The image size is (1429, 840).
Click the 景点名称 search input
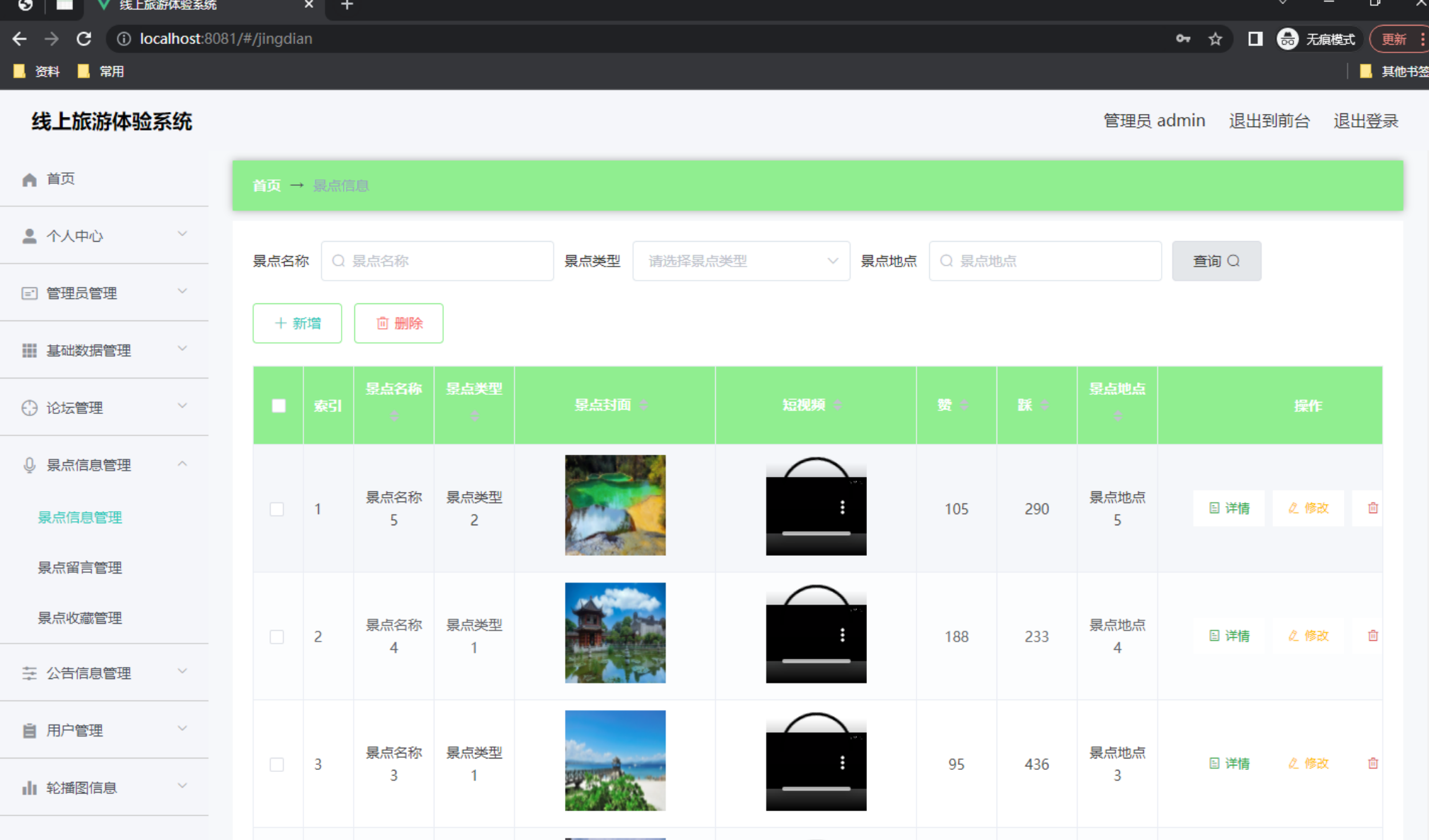[437, 261]
